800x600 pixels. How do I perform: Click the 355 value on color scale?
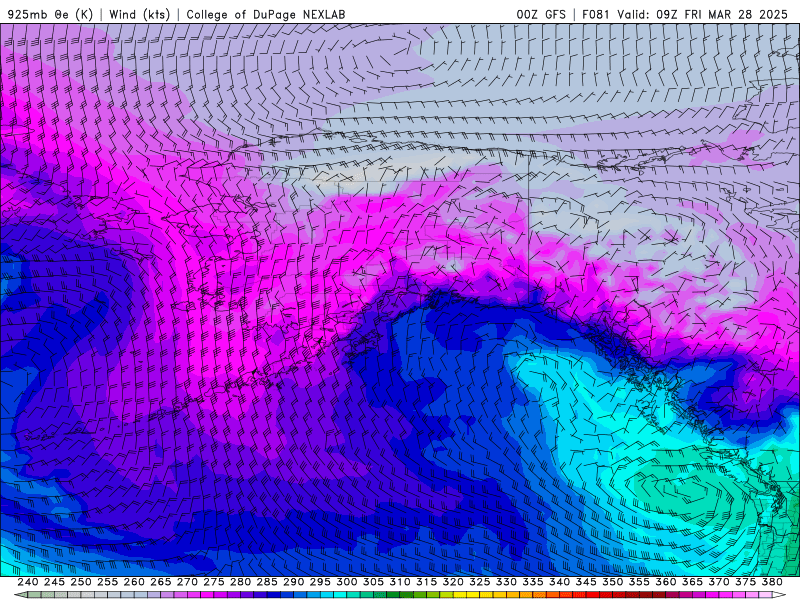(x=639, y=582)
